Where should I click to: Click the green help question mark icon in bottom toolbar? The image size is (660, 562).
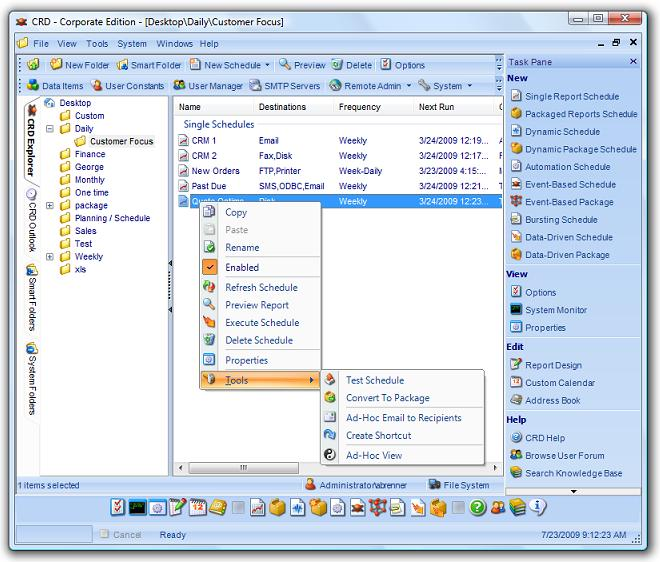[x=478, y=507]
